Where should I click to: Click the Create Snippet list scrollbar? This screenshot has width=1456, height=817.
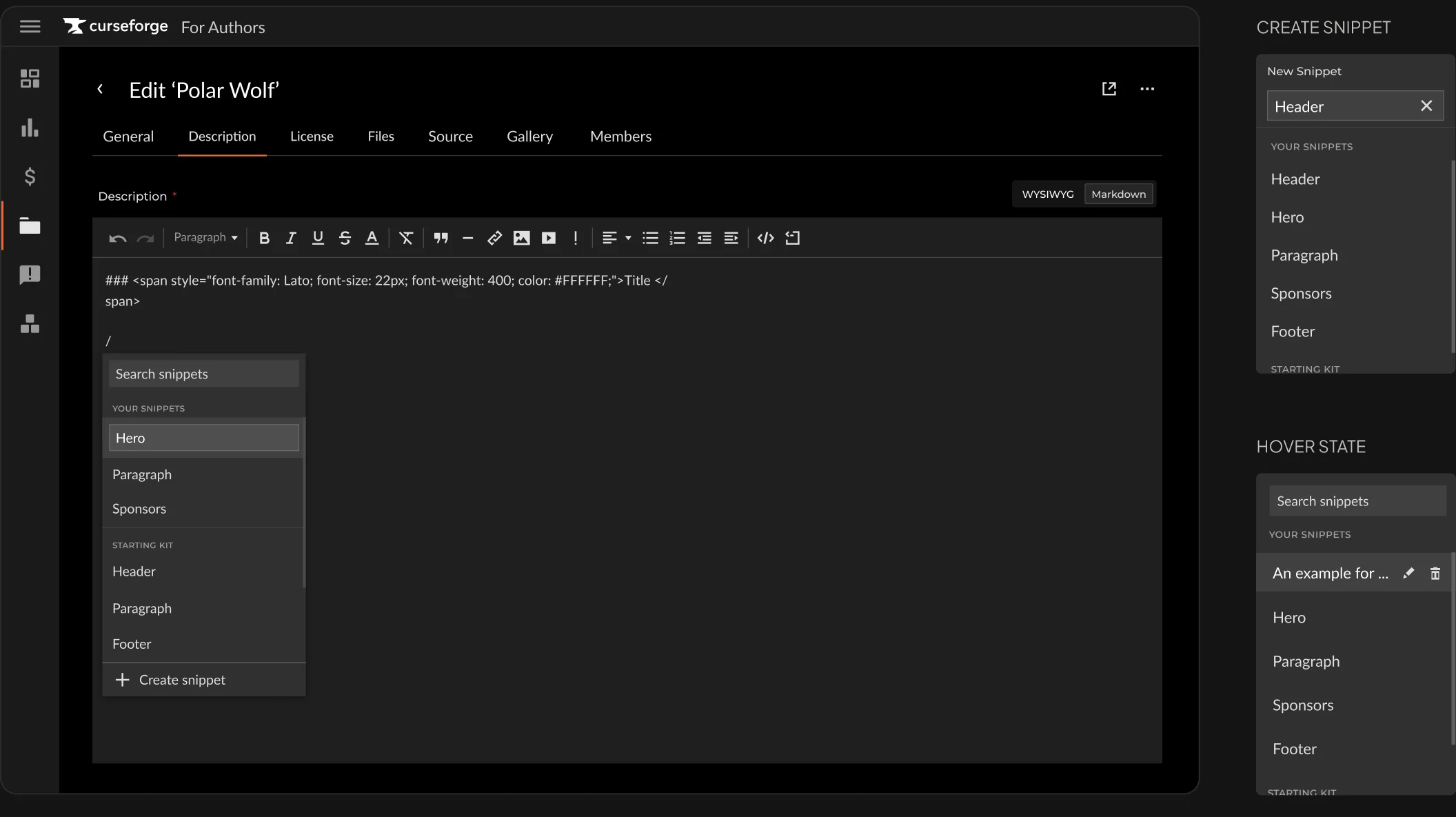click(1453, 256)
